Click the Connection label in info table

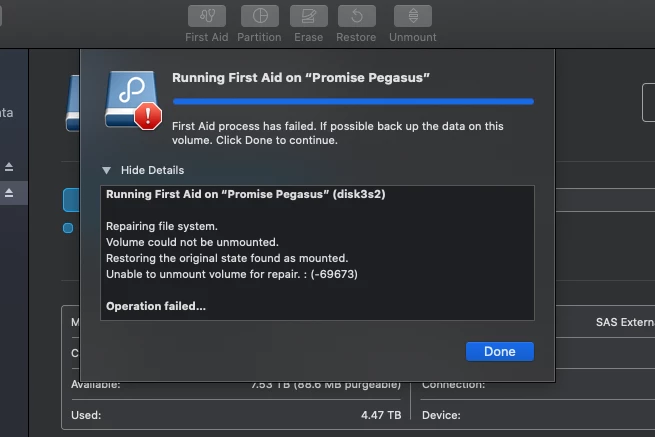(x=453, y=384)
